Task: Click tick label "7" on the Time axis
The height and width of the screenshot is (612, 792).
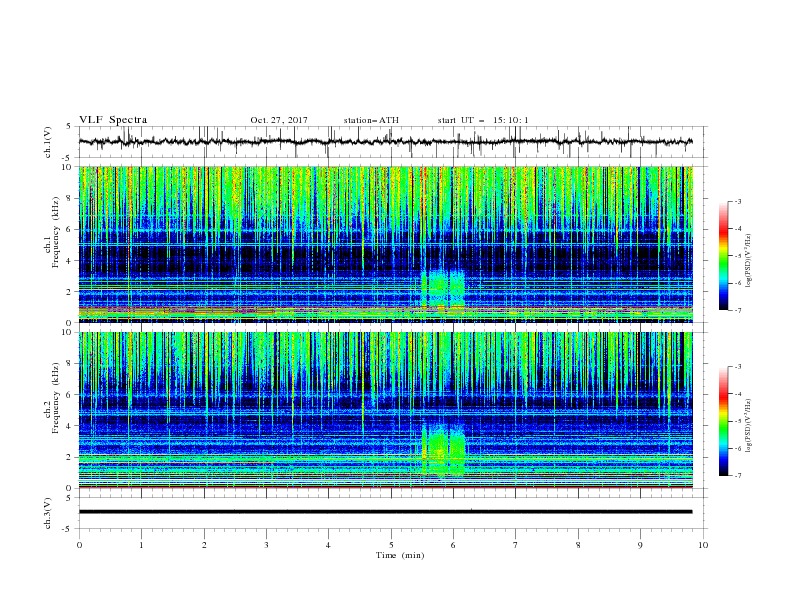Action: coord(516,545)
